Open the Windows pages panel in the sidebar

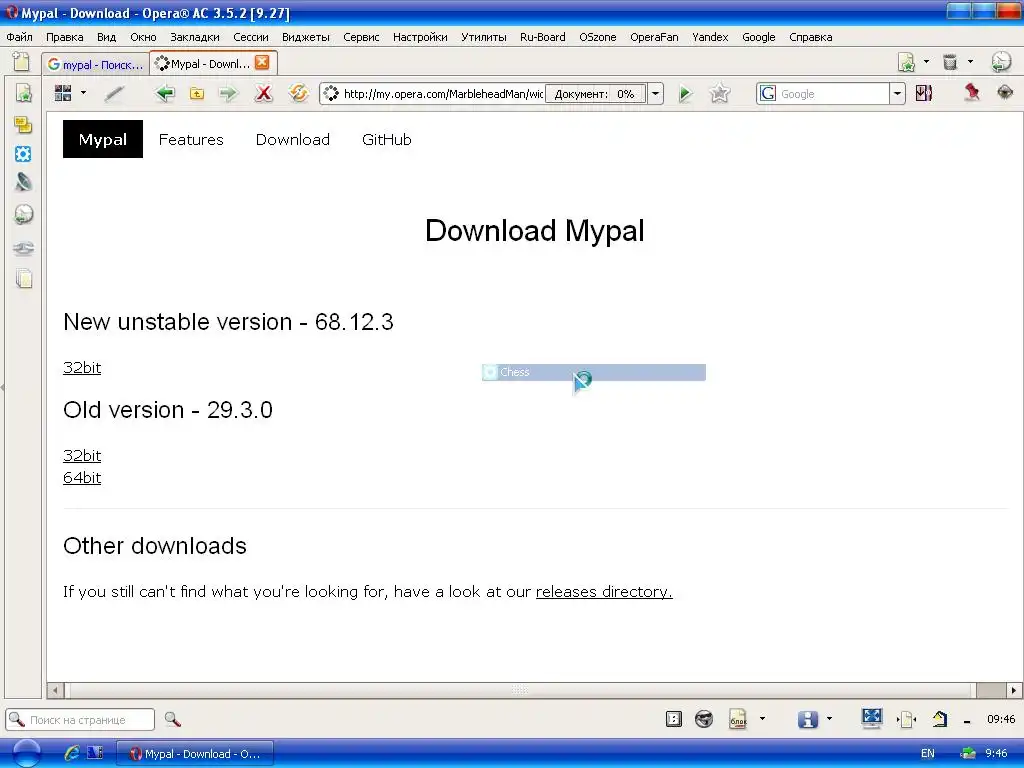[24, 280]
